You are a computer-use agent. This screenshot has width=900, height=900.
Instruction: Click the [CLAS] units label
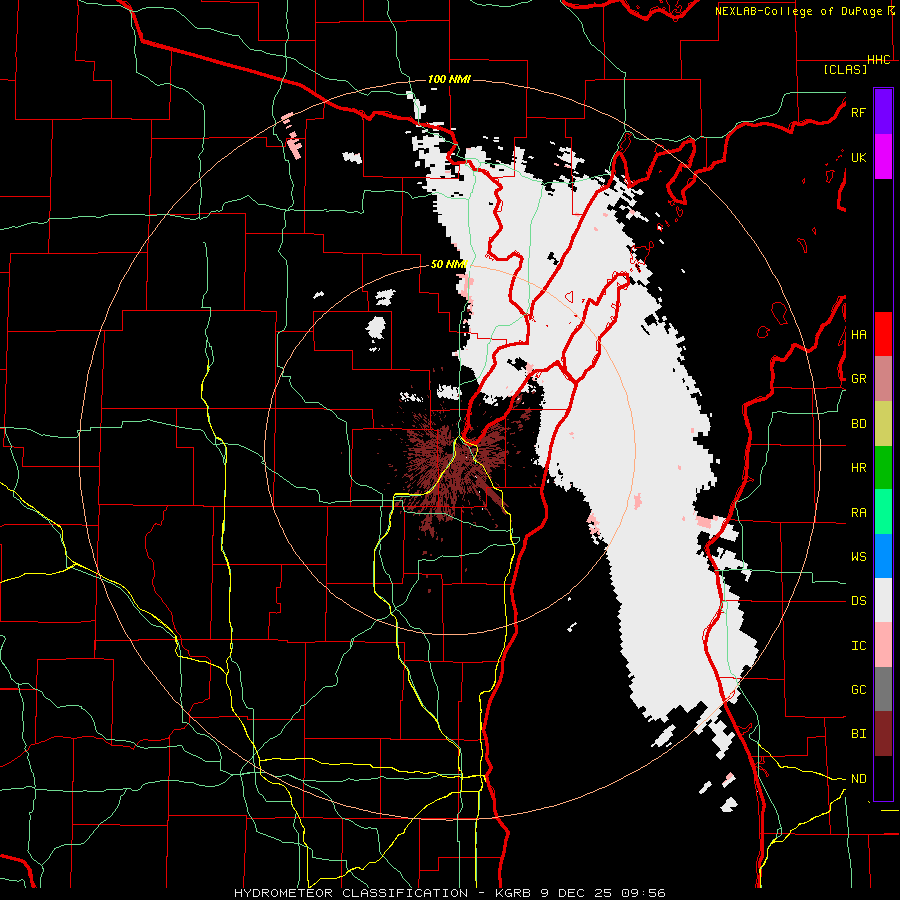pos(845,69)
